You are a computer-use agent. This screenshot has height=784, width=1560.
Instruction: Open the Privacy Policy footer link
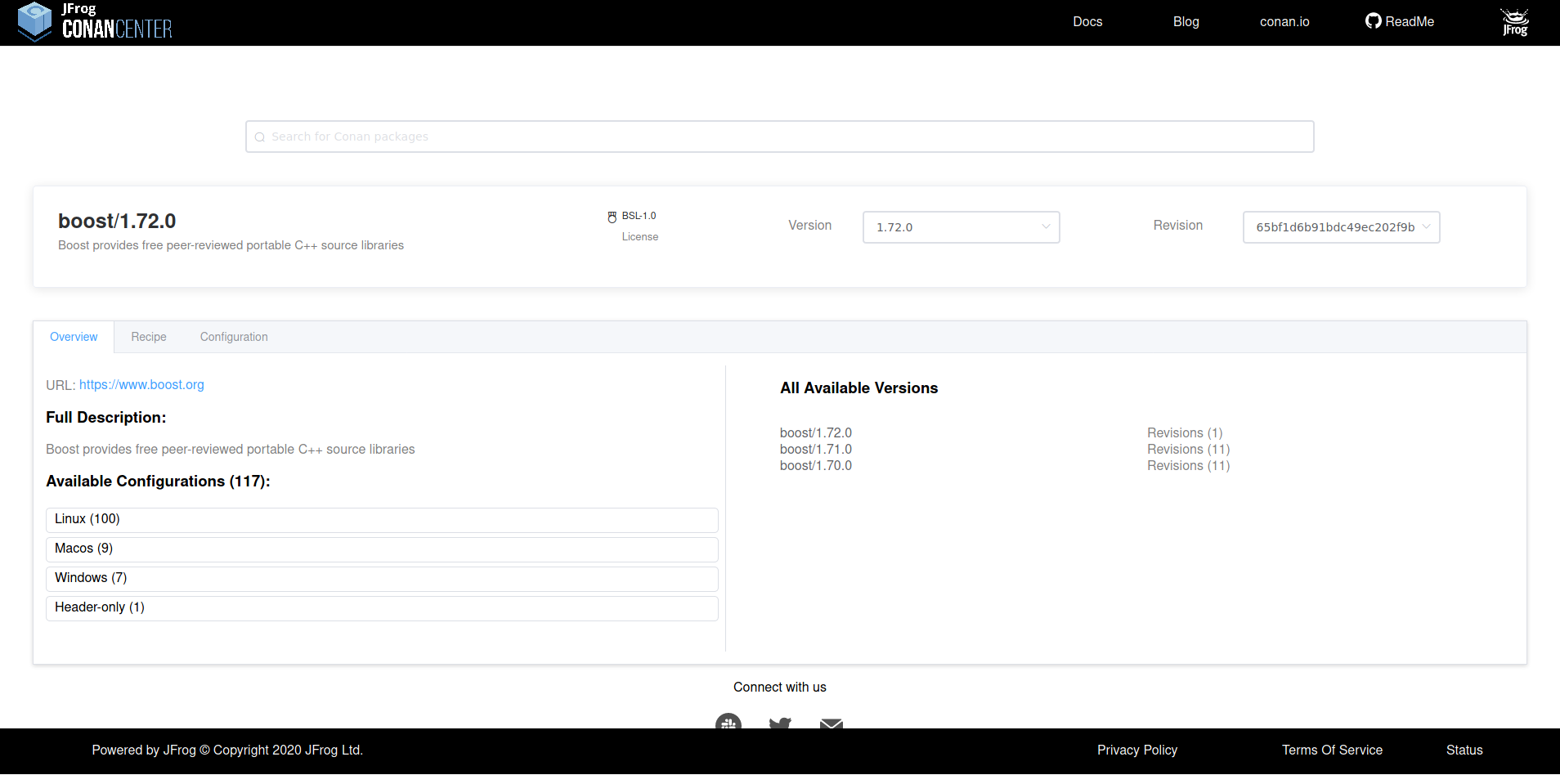1137,750
